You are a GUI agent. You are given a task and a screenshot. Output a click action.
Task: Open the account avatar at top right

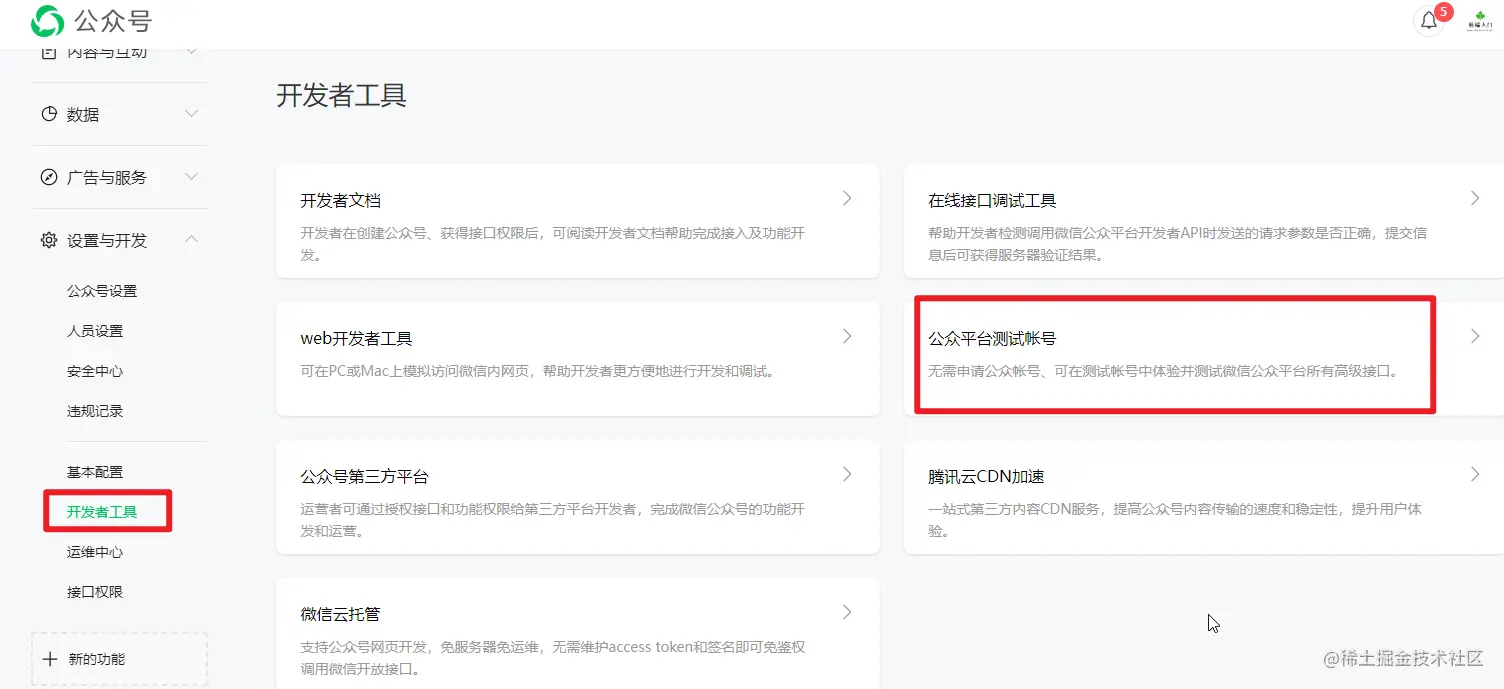click(1479, 21)
